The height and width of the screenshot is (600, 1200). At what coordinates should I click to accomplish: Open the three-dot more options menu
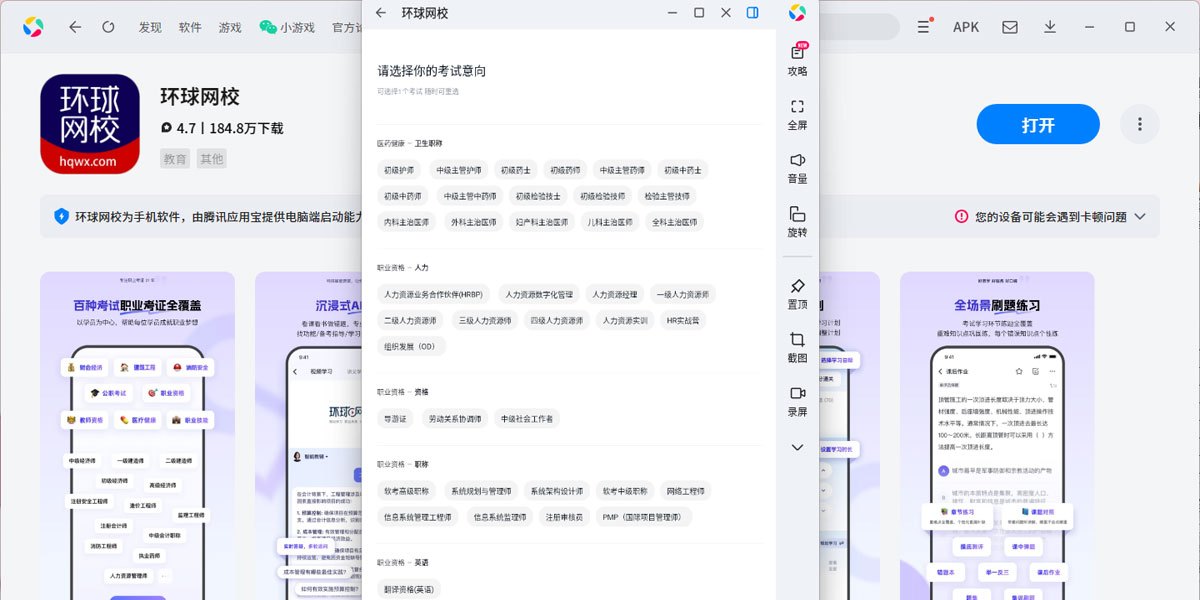pyautogui.click(x=1139, y=124)
